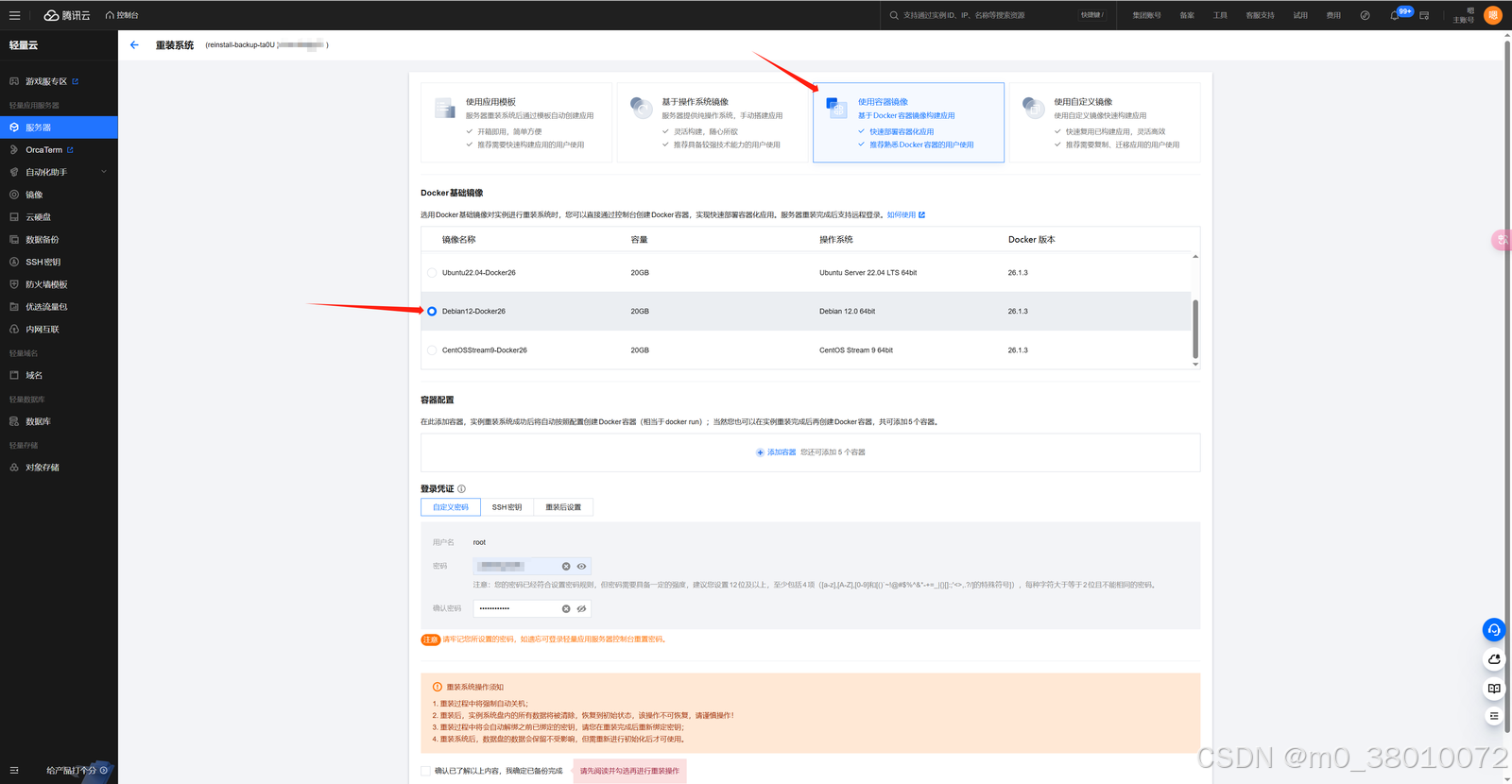Toggle 密码 visibility eye icon
Screen dimensions: 1512x784
tap(581, 567)
